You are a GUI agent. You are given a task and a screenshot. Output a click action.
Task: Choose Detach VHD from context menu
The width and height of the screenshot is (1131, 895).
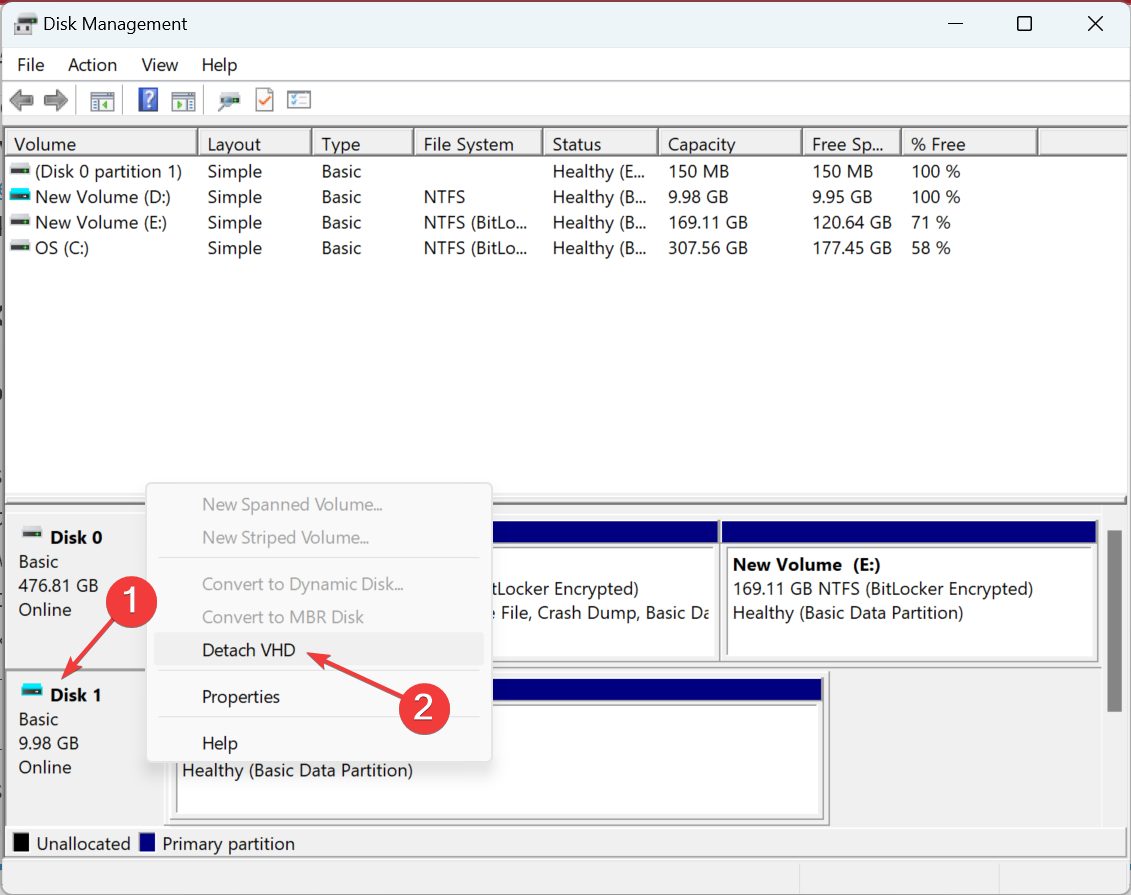(x=318, y=650)
